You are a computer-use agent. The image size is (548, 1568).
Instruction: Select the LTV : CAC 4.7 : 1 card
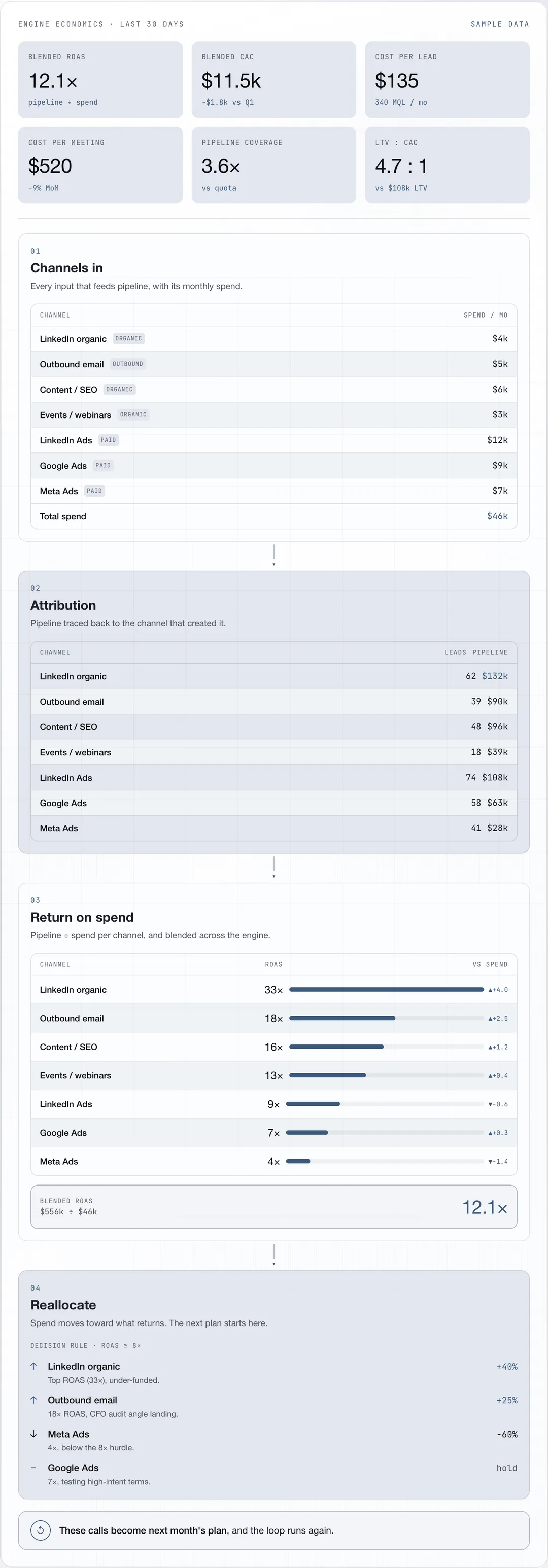448,165
